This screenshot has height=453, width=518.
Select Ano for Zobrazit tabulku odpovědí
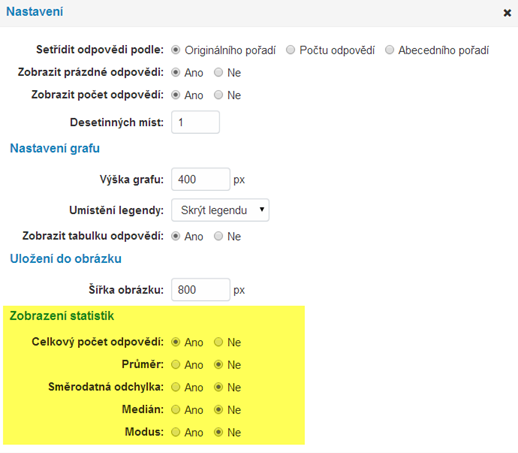coord(176,236)
